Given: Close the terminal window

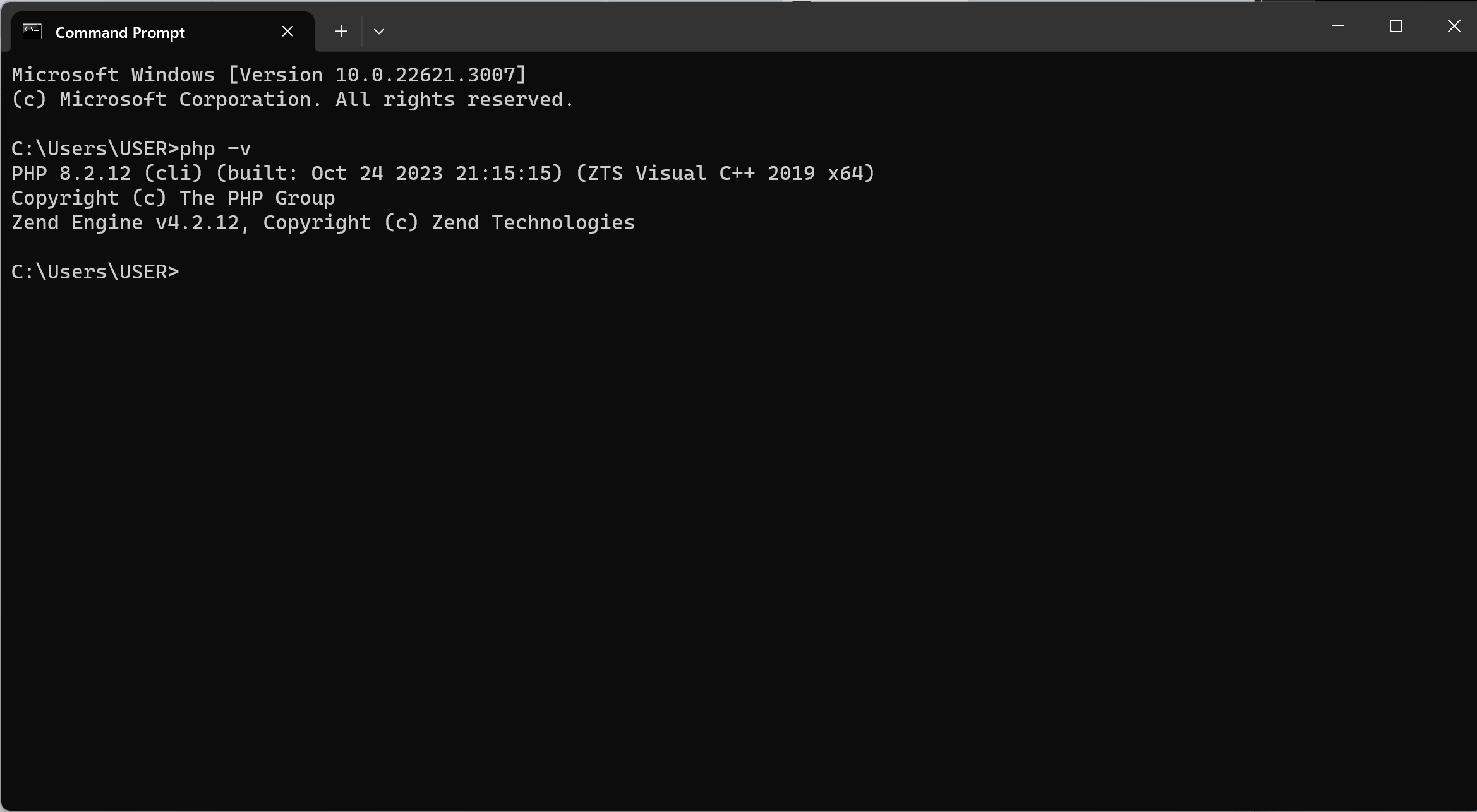Looking at the screenshot, I should click(x=1454, y=26).
